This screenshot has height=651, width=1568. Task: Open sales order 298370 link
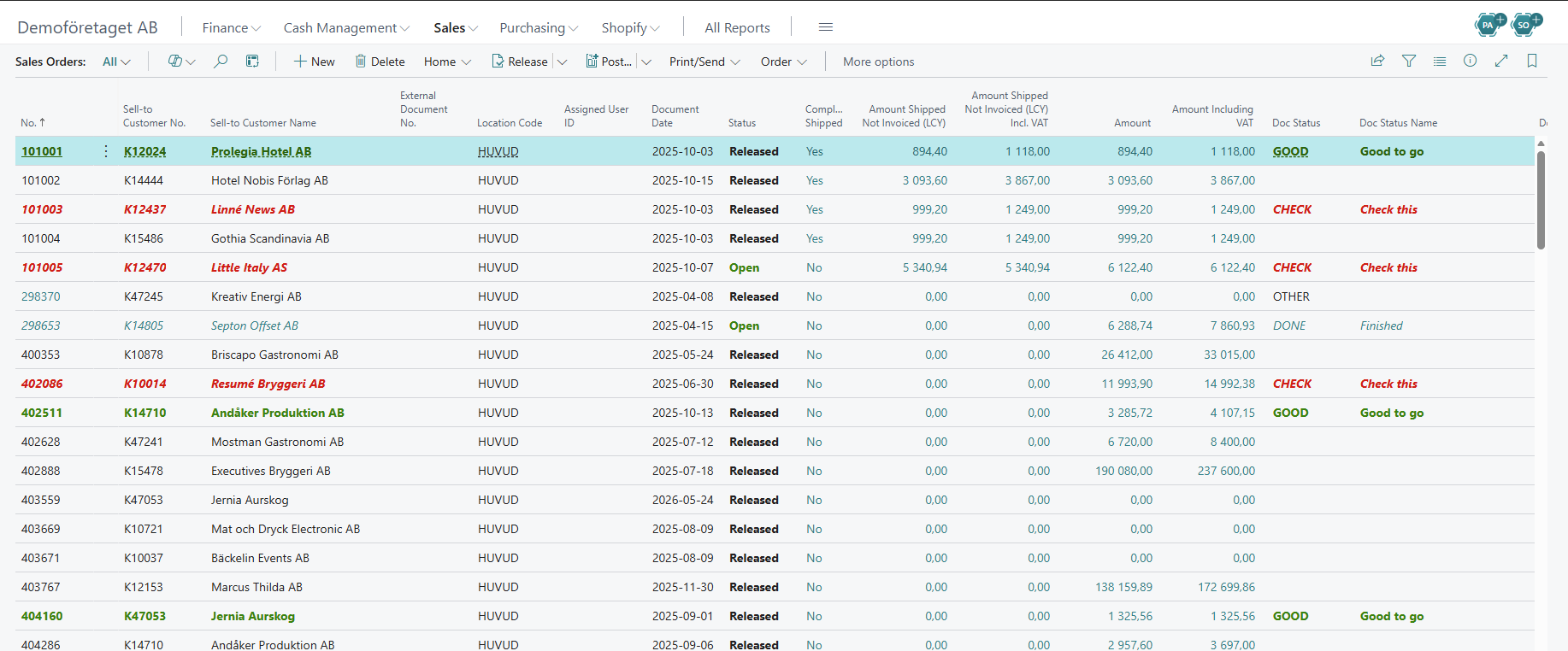click(x=41, y=296)
